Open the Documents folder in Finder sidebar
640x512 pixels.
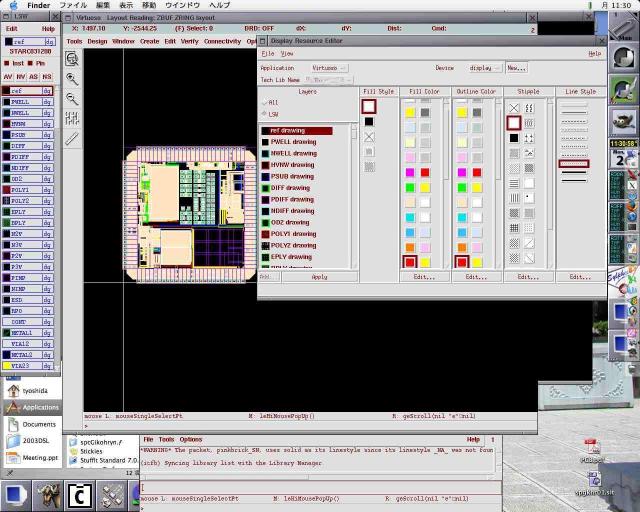pos(32,424)
